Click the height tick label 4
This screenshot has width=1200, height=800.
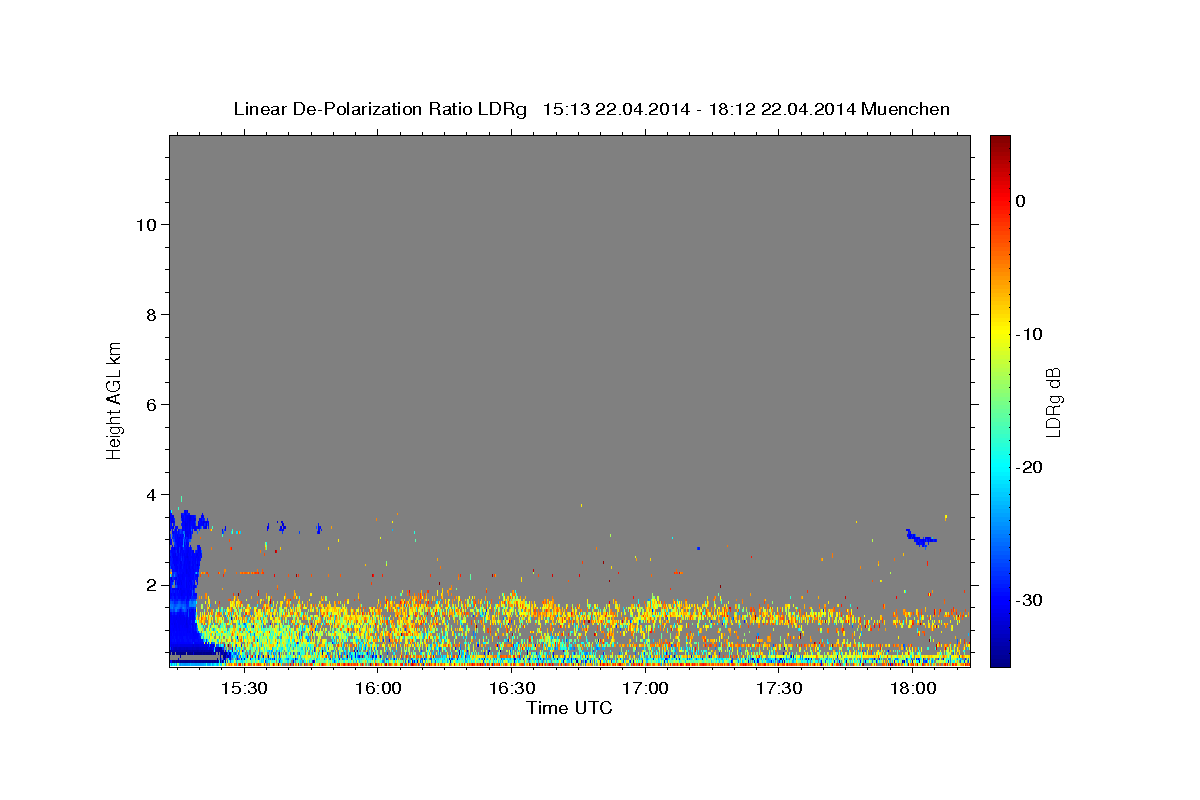pos(150,495)
